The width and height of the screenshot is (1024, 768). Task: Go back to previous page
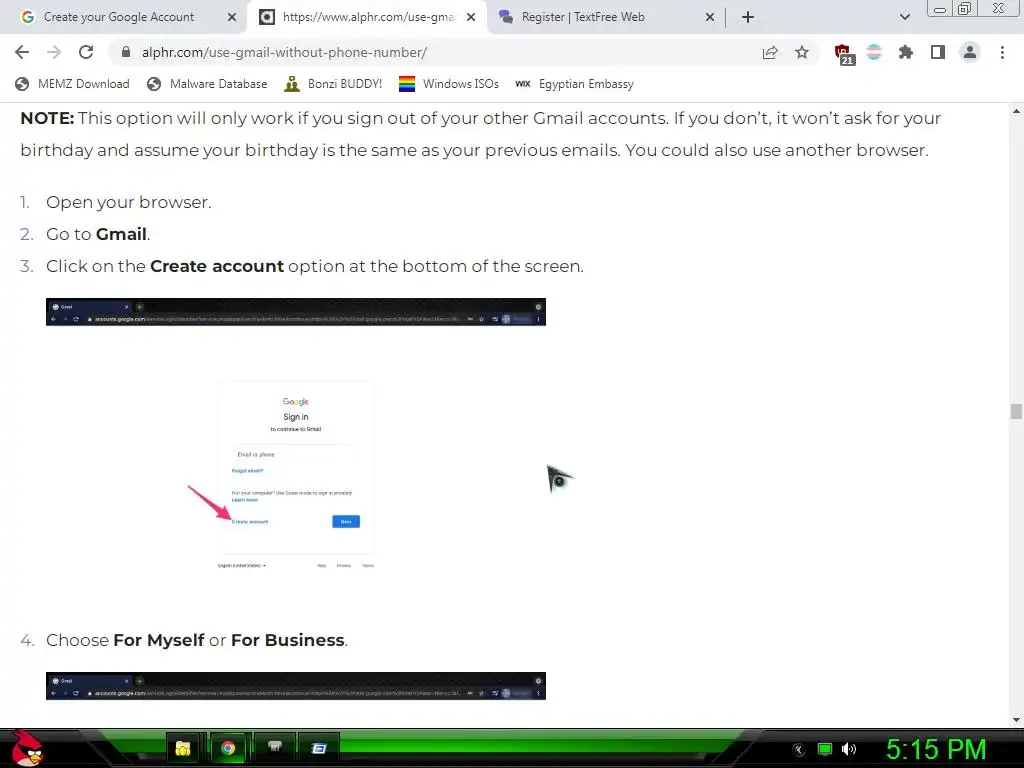(22, 52)
